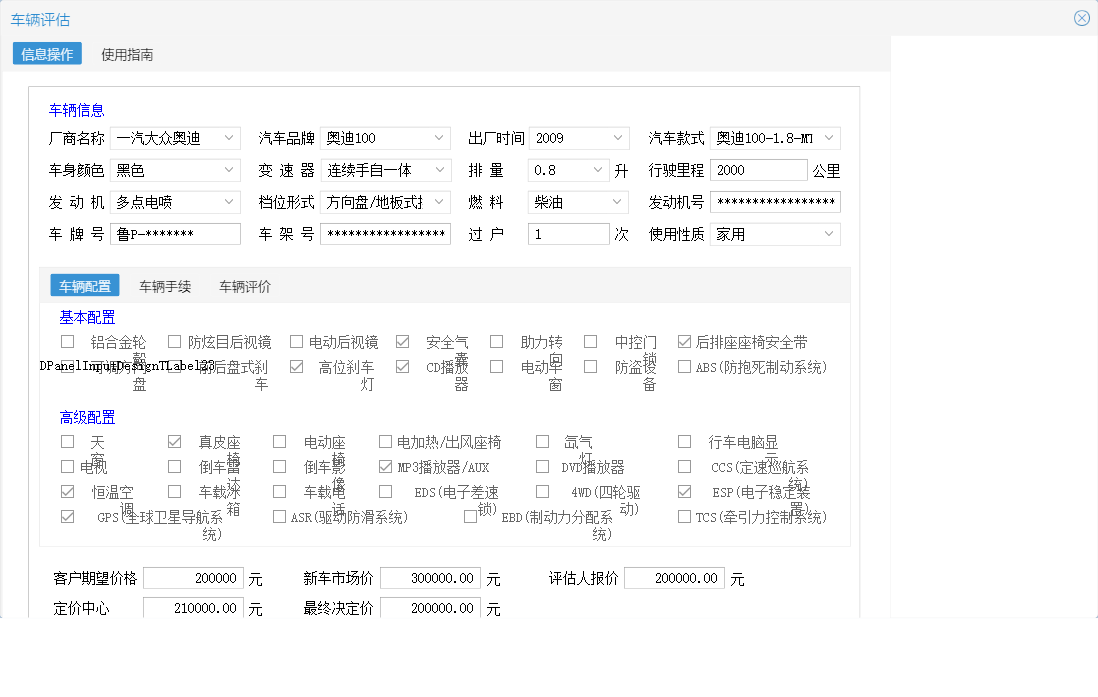Switch to the 车辆手续 tab
The image size is (1098, 697).
point(164,285)
